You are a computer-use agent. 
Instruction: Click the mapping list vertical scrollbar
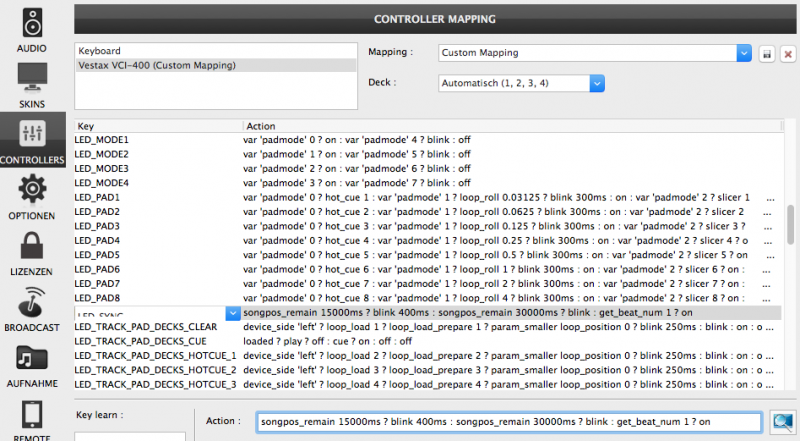791,225
